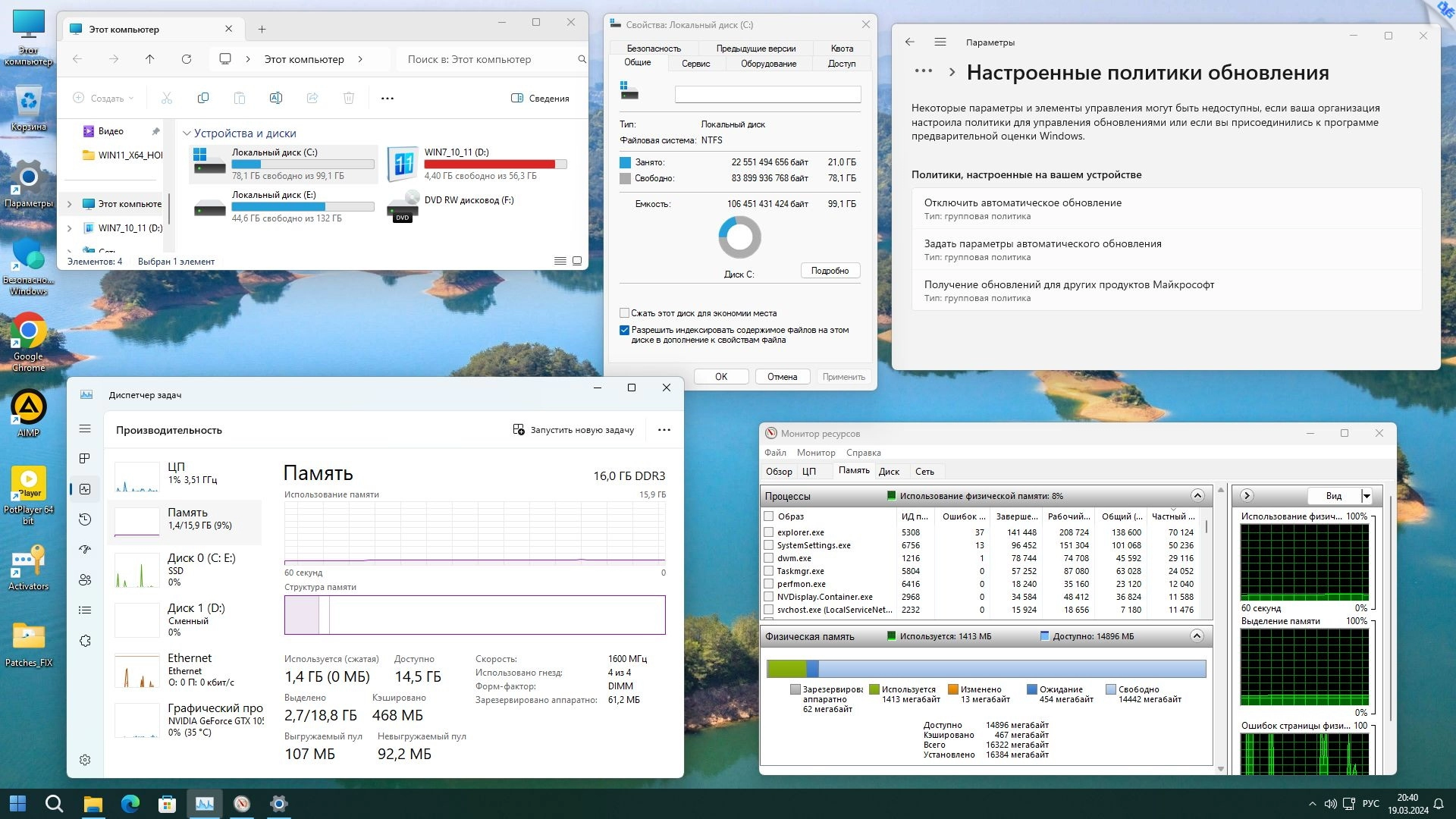Open Users page in Task Manager sidebar
The height and width of the screenshot is (819, 1456).
coord(85,580)
